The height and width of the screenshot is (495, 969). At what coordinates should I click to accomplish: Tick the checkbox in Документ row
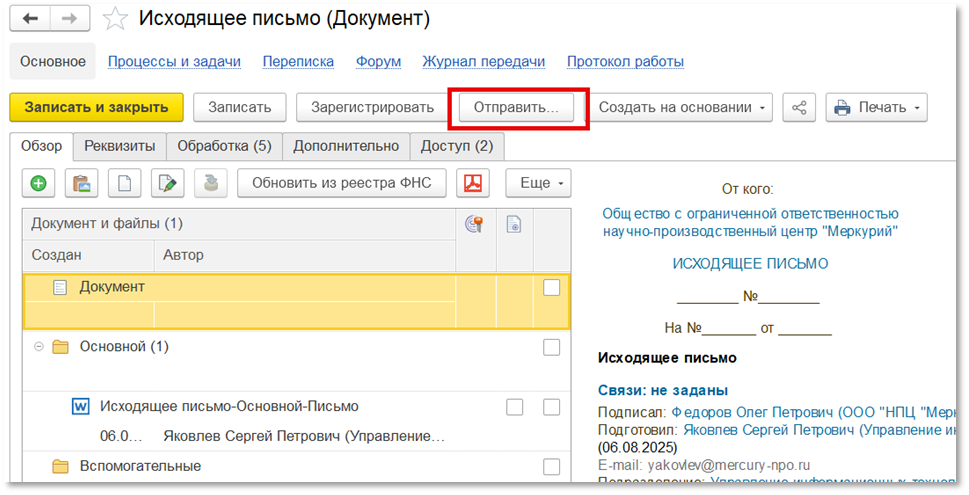(551, 287)
